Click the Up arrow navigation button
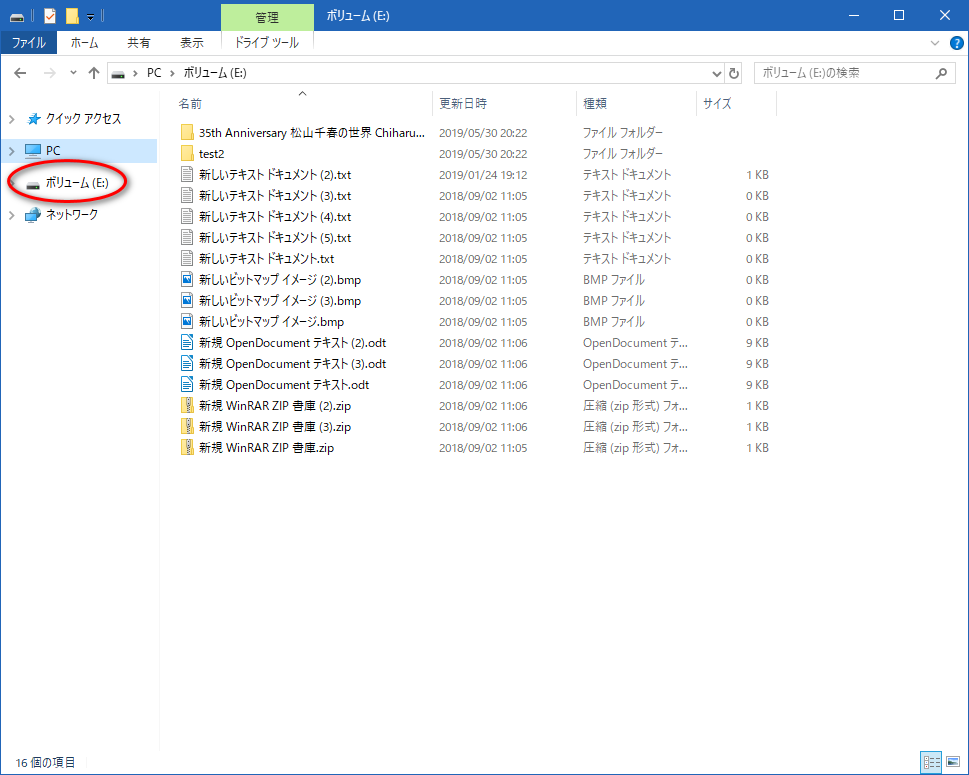969x775 pixels. tap(94, 73)
